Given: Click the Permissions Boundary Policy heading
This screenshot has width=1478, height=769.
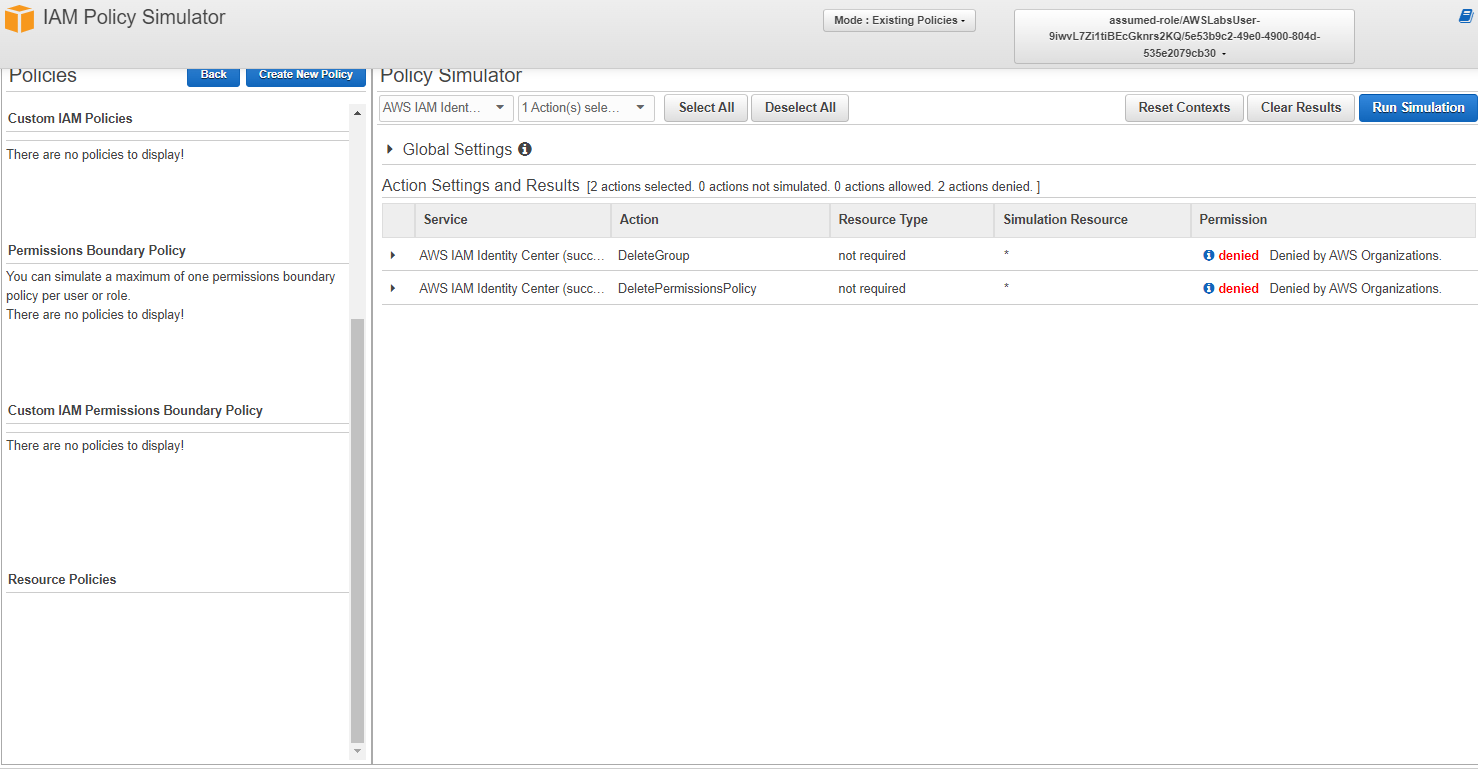Looking at the screenshot, I should [x=97, y=250].
